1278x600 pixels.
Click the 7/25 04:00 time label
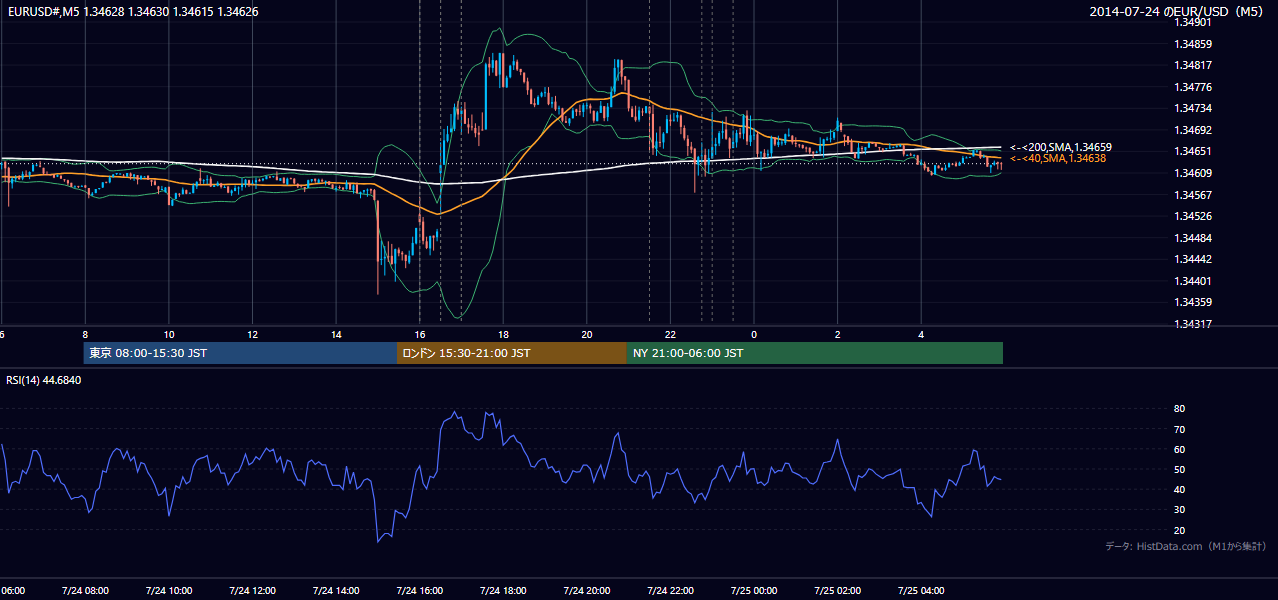point(921,591)
